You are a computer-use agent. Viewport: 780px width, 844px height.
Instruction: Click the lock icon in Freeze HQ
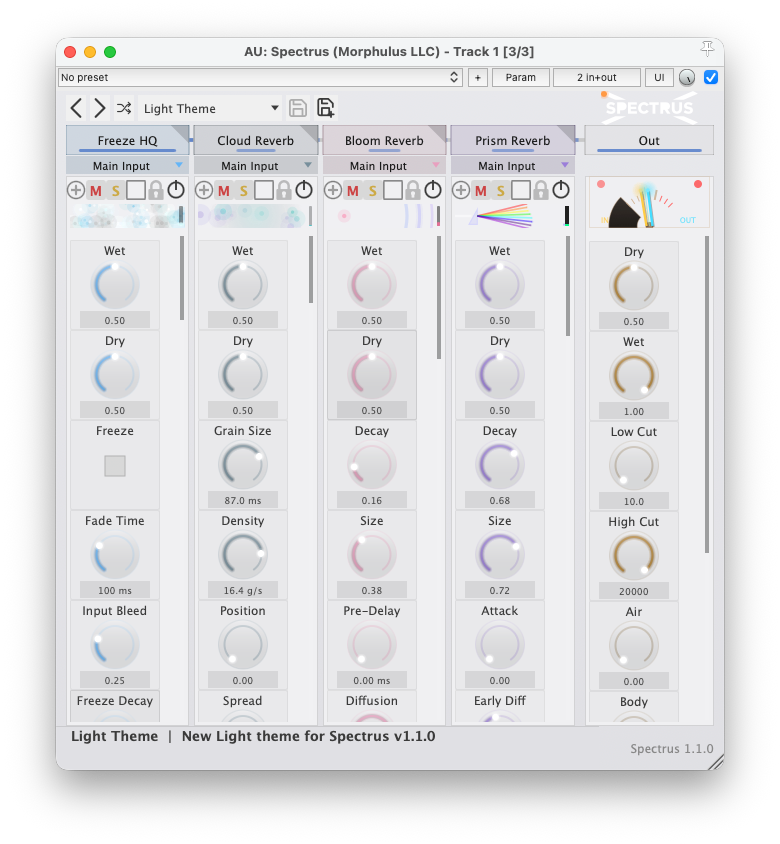pyautogui.click(x=156, y=191)
